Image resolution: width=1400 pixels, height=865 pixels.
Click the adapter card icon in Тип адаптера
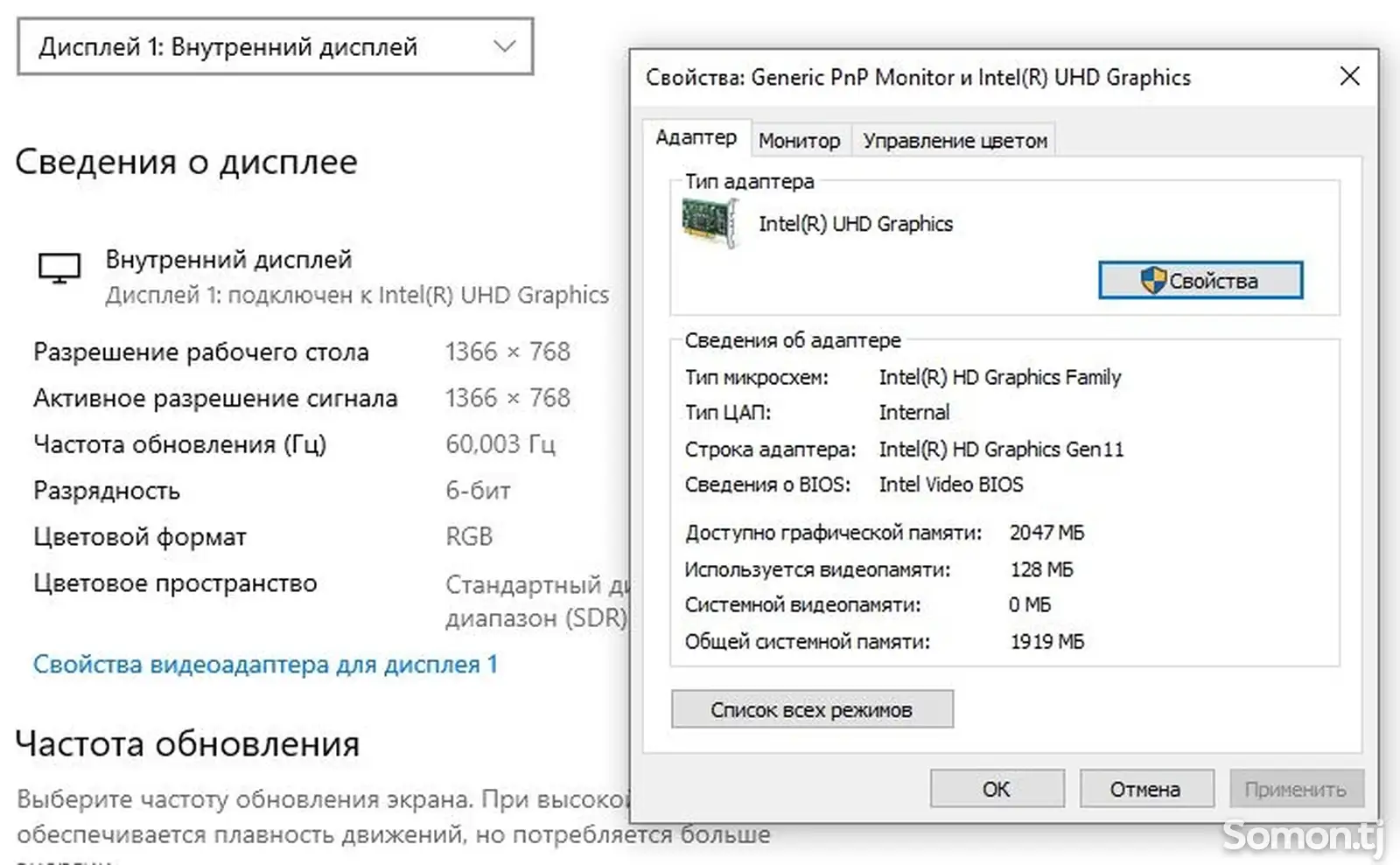(710, 223)
